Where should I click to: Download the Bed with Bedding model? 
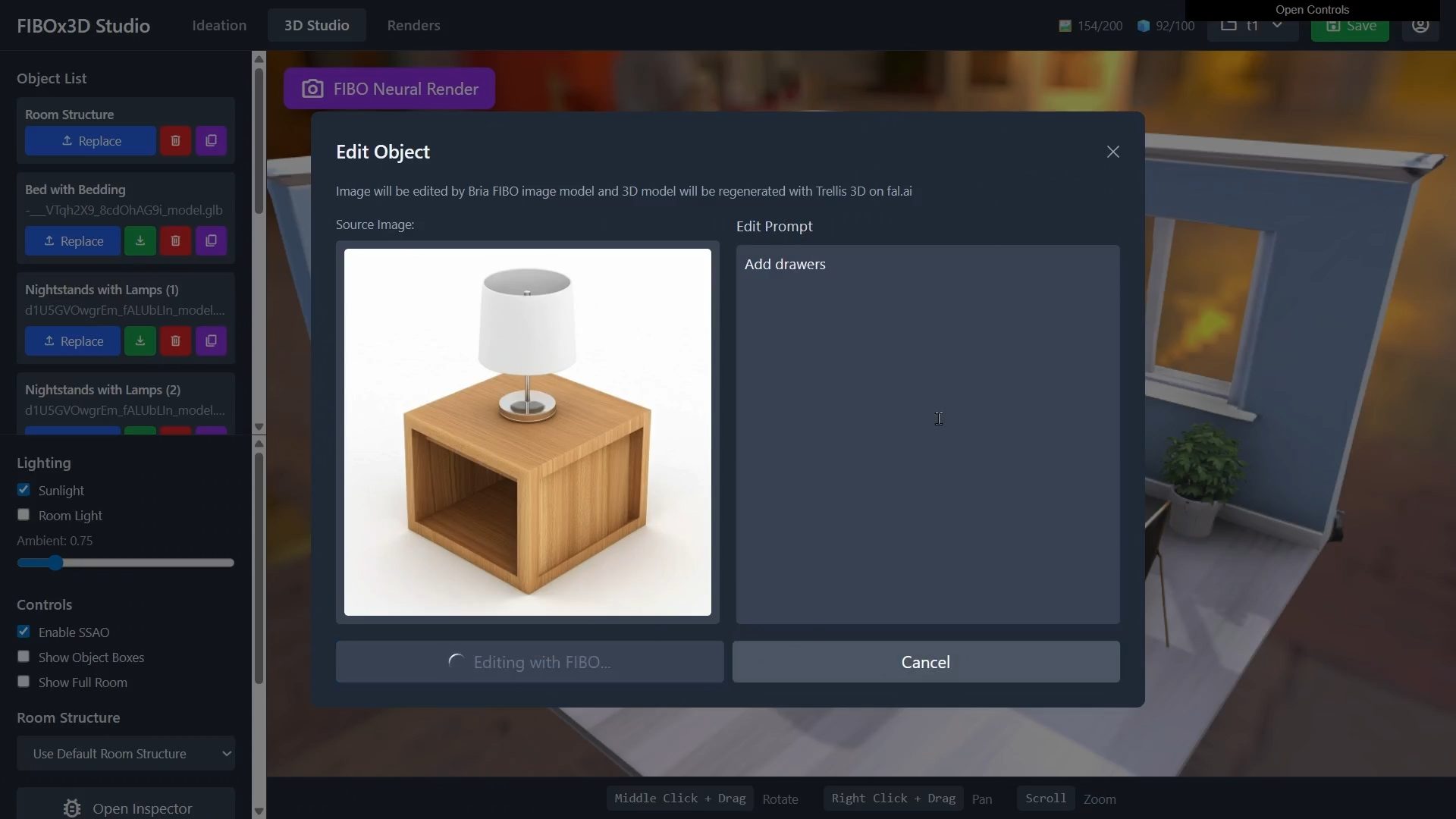click(x=140, y=241)
